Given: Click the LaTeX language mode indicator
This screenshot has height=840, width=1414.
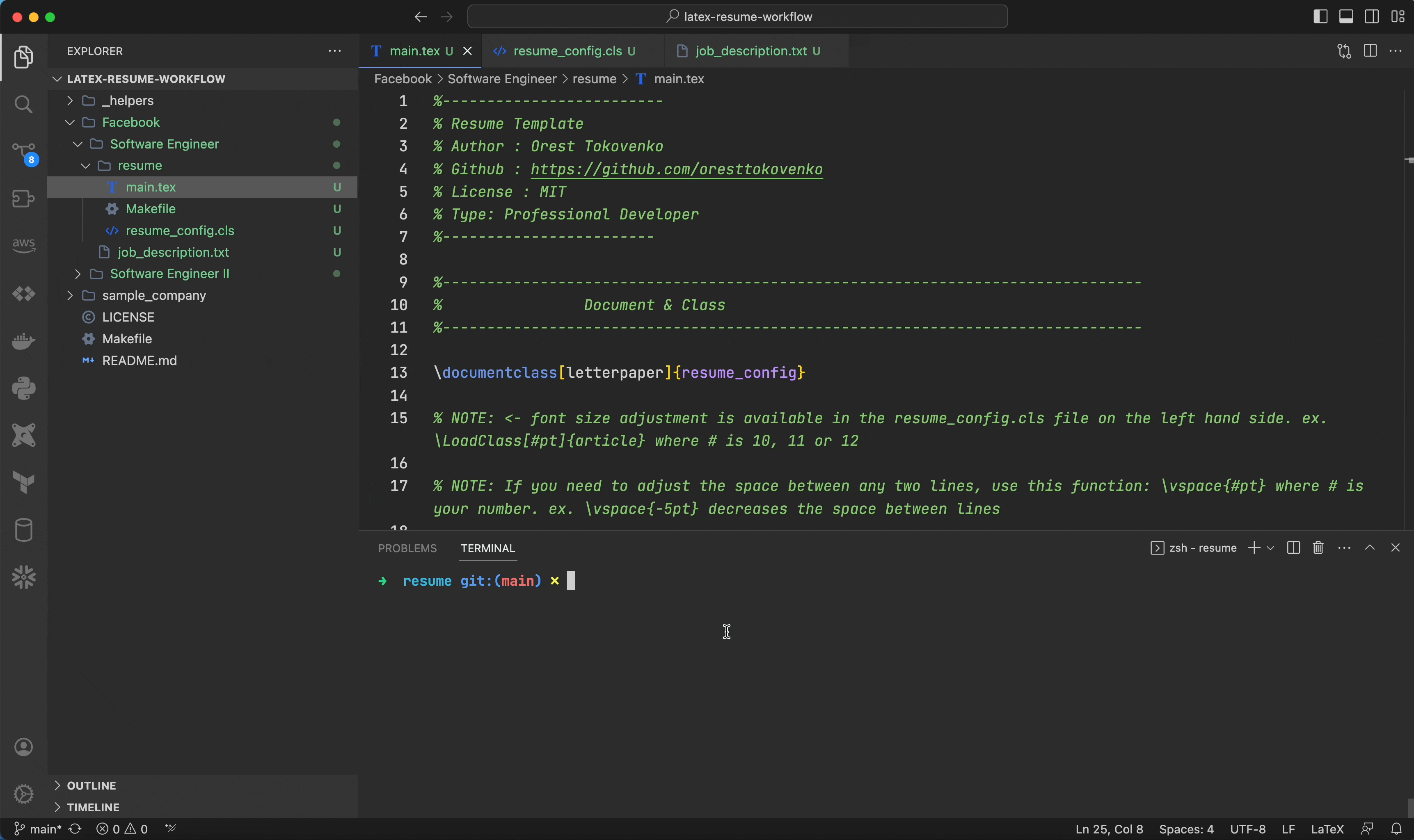Looking at the screenshot, I should 1327,829.
